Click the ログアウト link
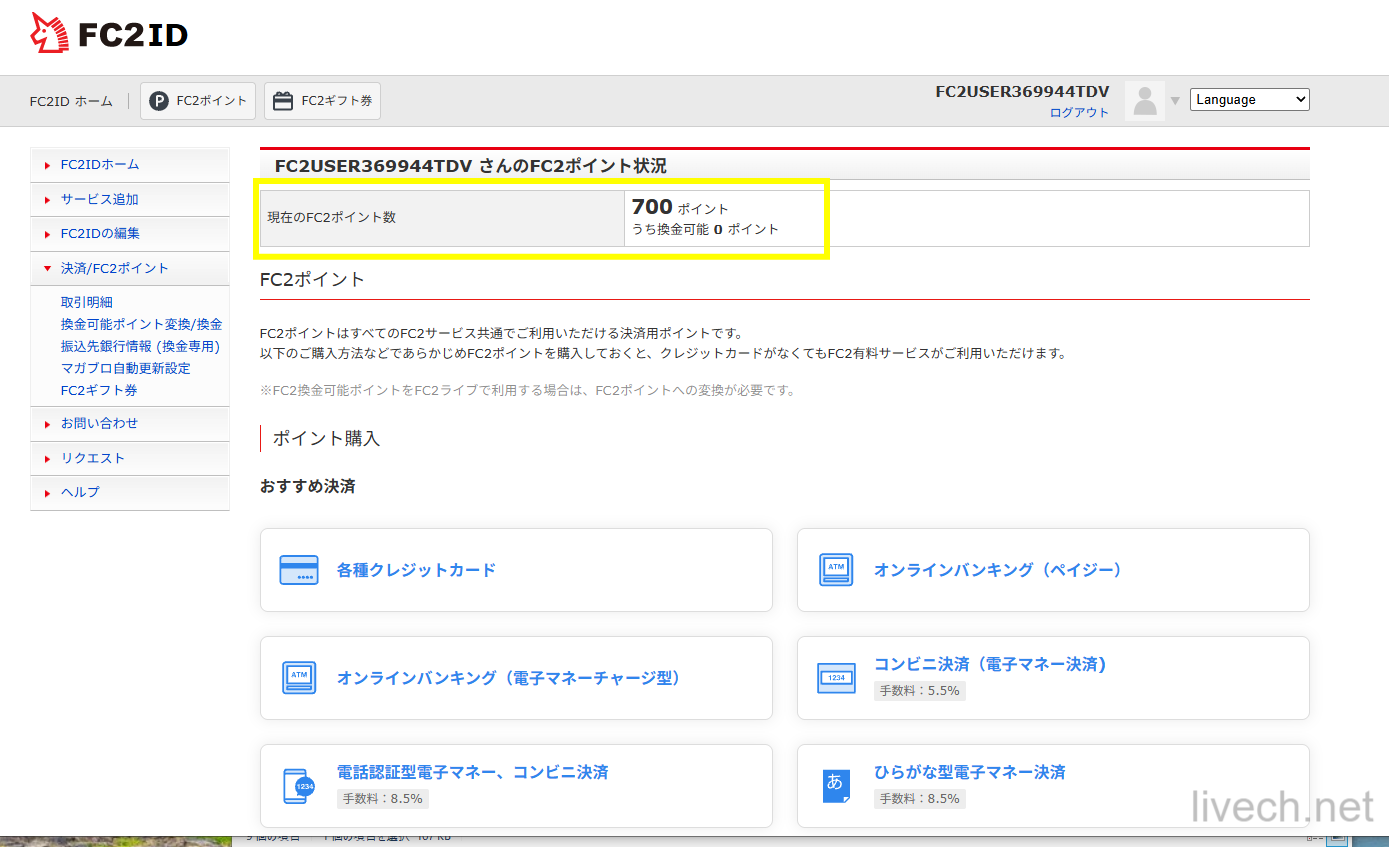Screen dimensions: 1389x847 [1079, 113]
